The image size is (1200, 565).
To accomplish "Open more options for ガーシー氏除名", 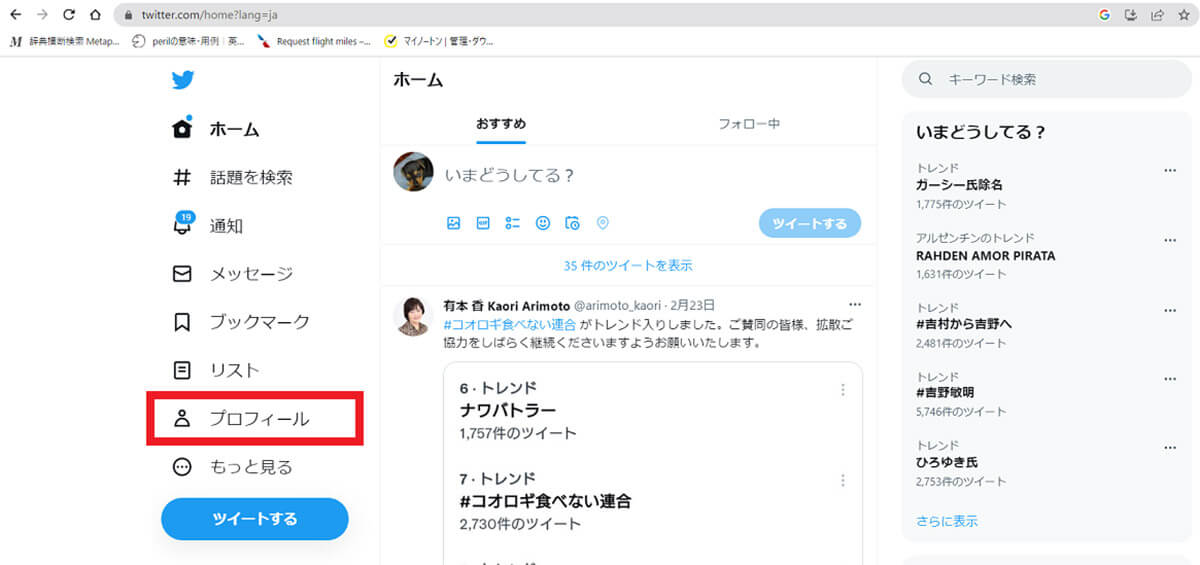I will click(1170, 171).
